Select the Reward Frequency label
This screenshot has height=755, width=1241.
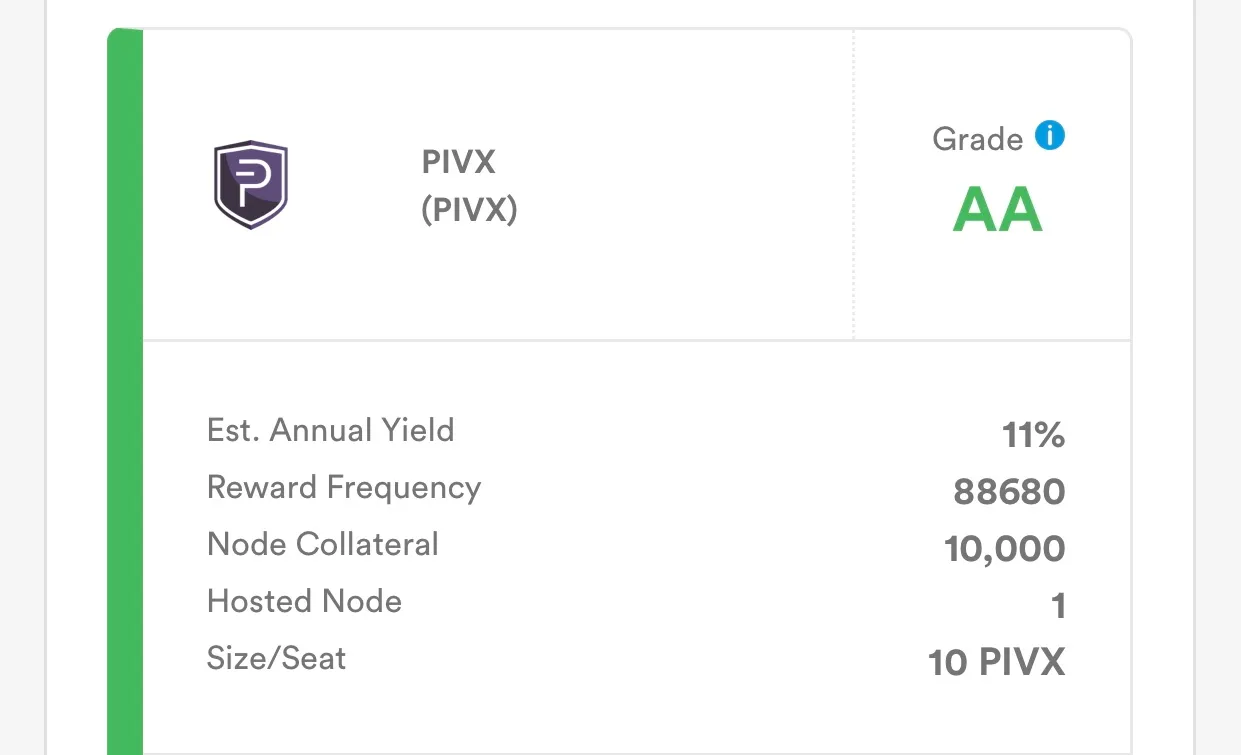click(x=344, y=488)
